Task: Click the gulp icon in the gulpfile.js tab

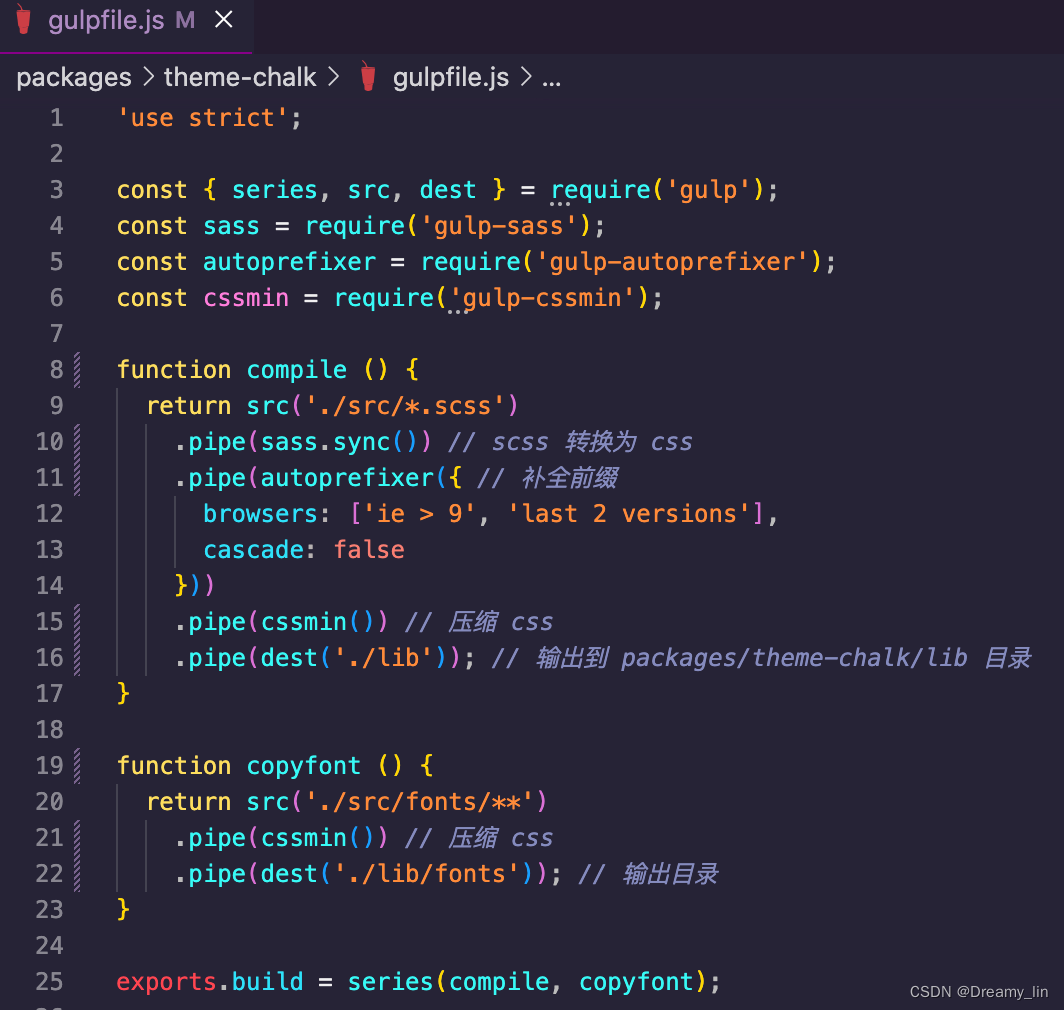Action: 24,21
